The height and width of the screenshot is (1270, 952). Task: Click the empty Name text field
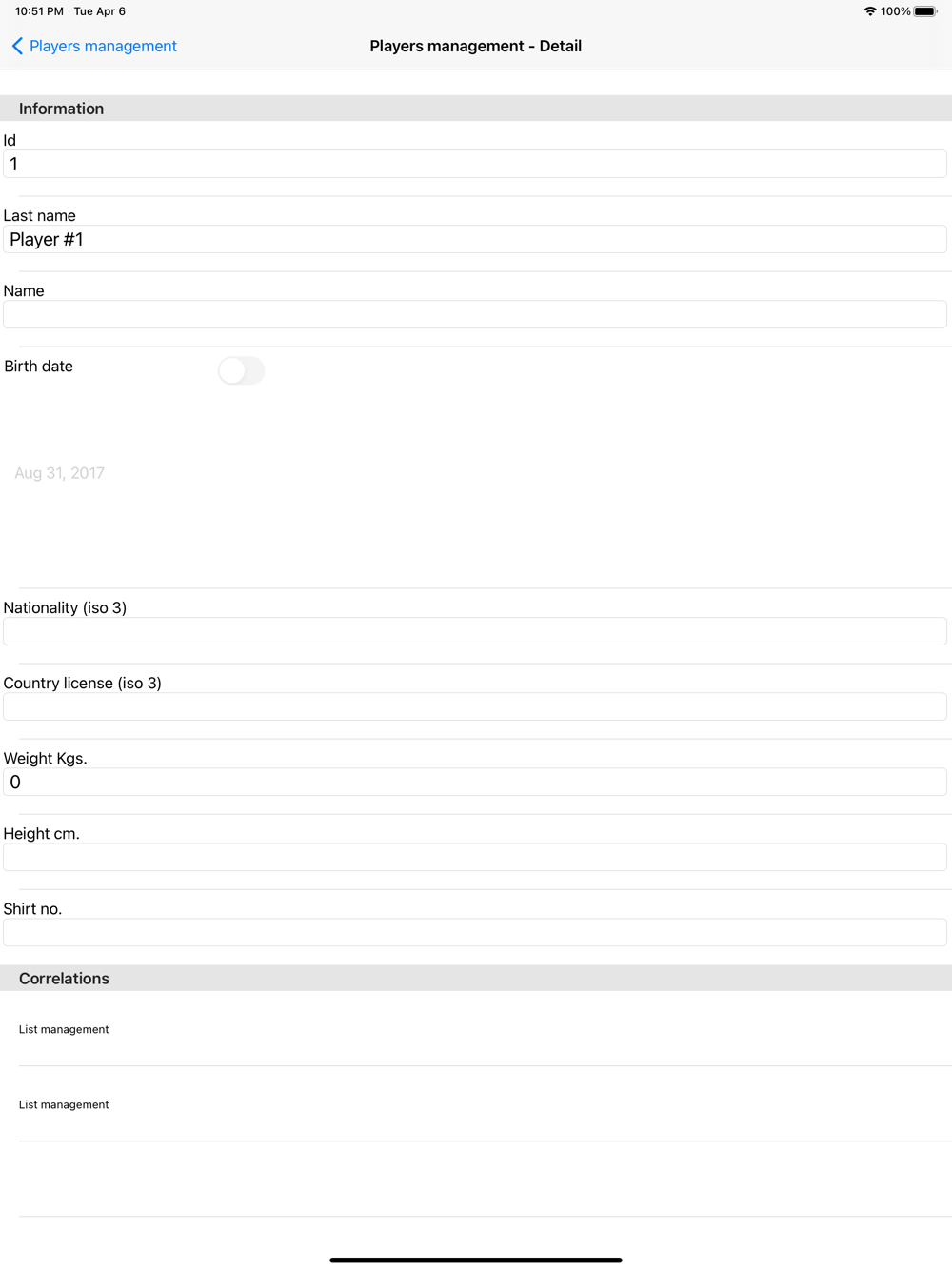(x=475, y=314)
